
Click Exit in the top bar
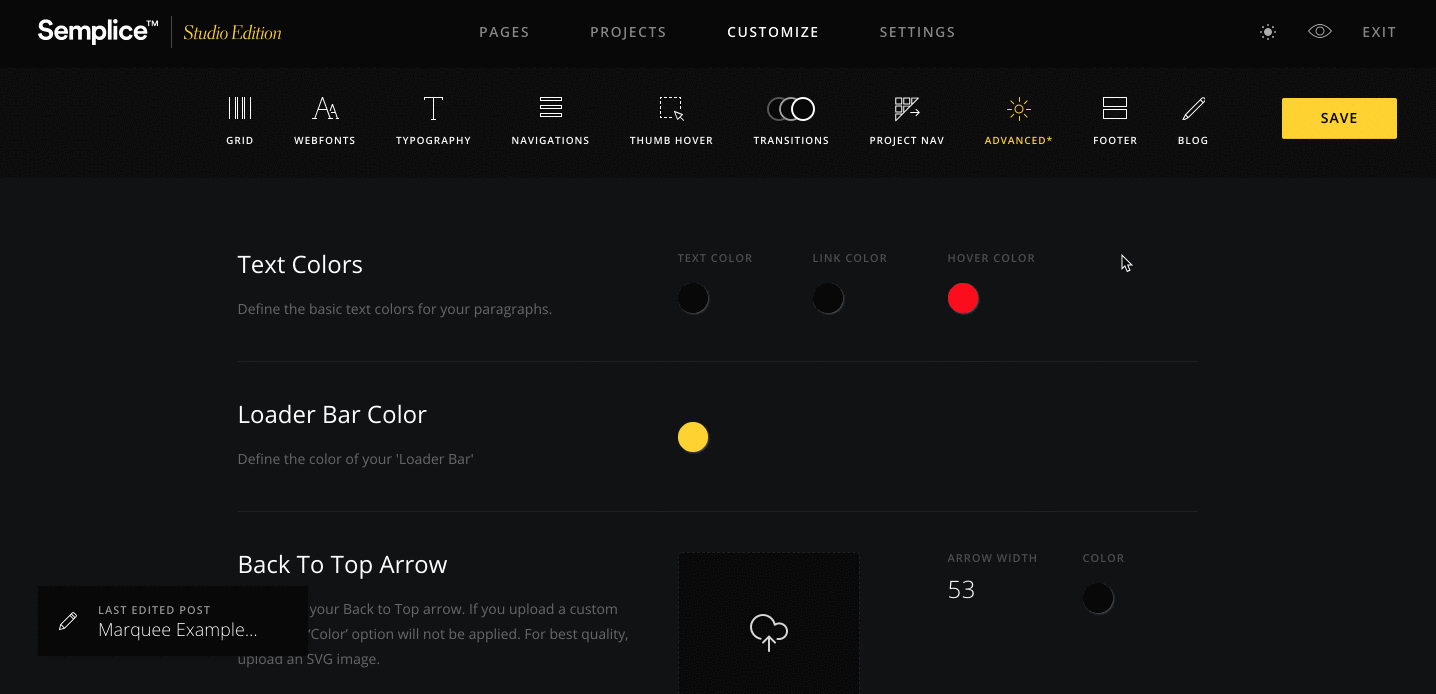pyautogui.click(x=1379, y=32)
